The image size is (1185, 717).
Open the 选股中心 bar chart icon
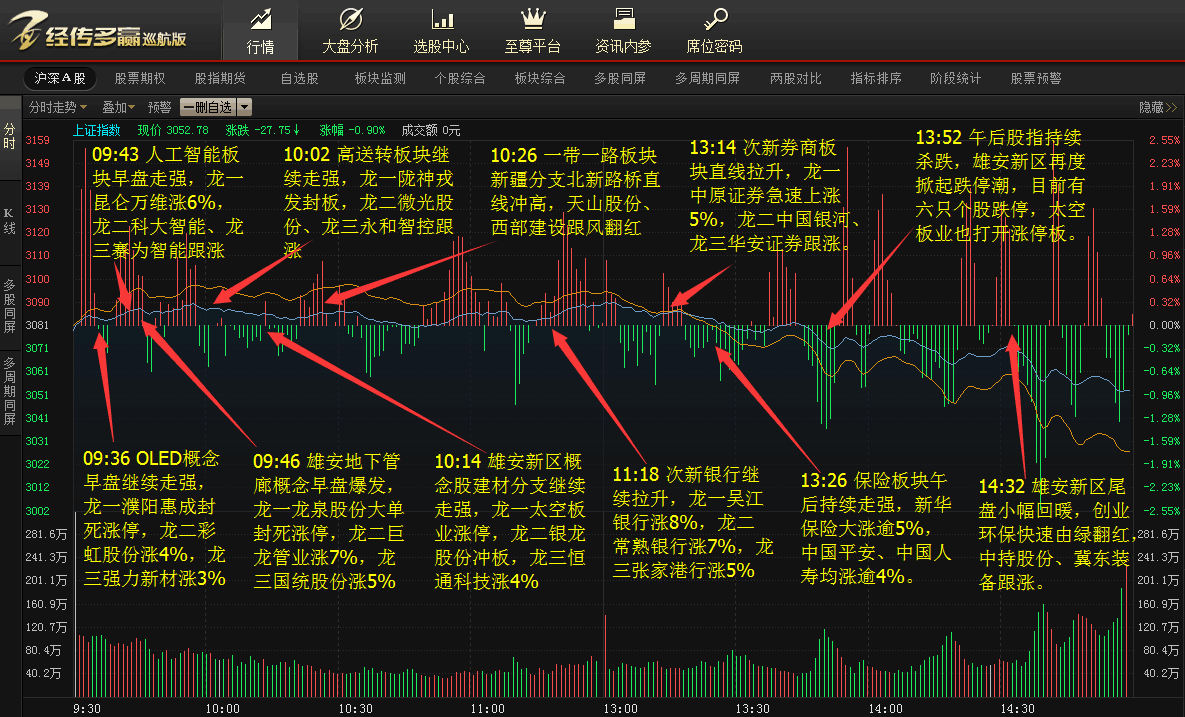point(442,18)
